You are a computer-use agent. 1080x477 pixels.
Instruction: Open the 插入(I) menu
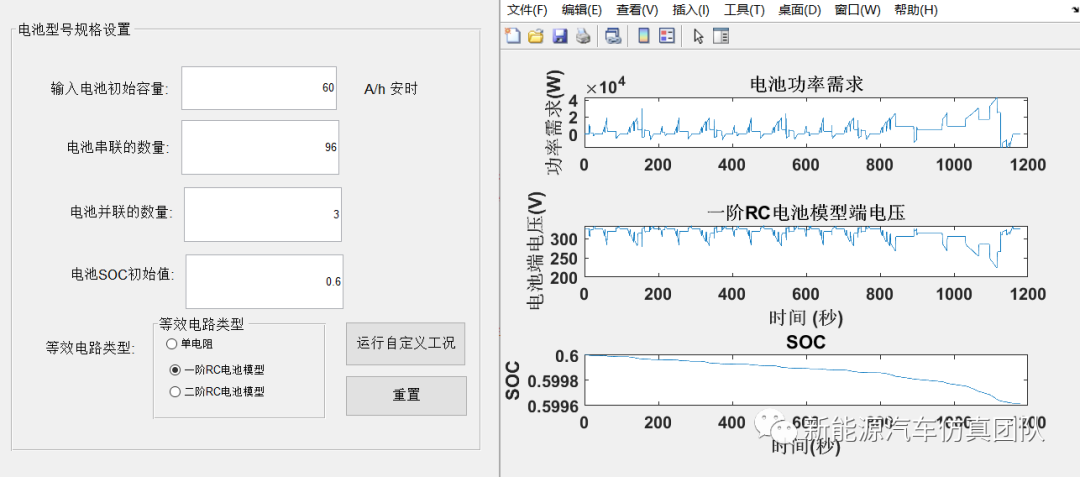(x=691, y=10)
